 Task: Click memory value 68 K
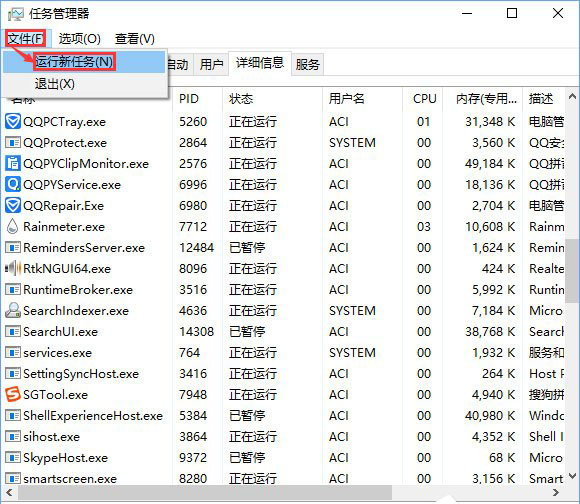(502, 458)
